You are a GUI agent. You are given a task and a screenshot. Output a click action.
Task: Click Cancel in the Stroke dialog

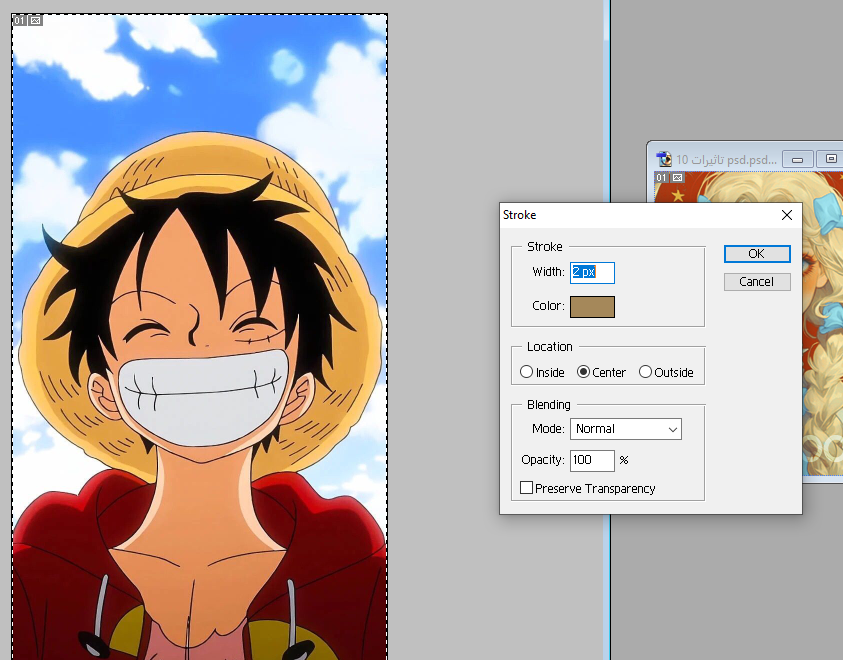pos(757,282)
